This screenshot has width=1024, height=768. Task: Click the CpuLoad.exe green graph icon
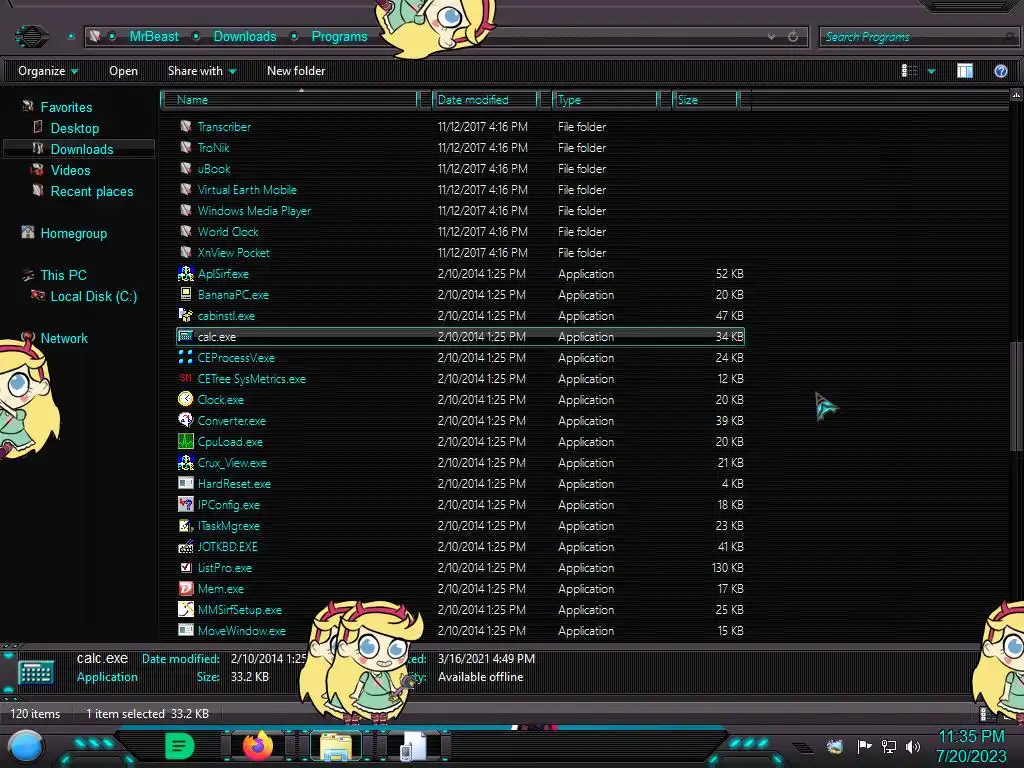(x=185, y=441)
